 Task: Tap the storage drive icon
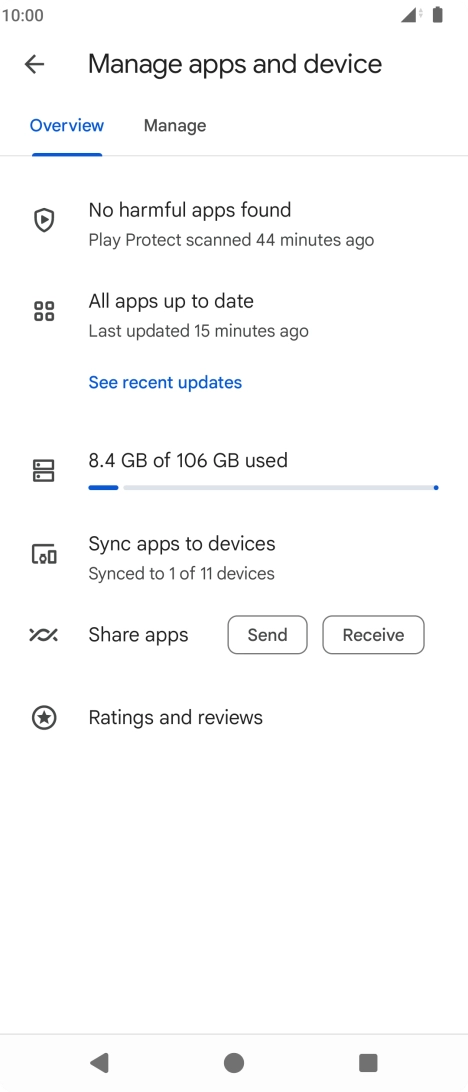pos(44,471)
